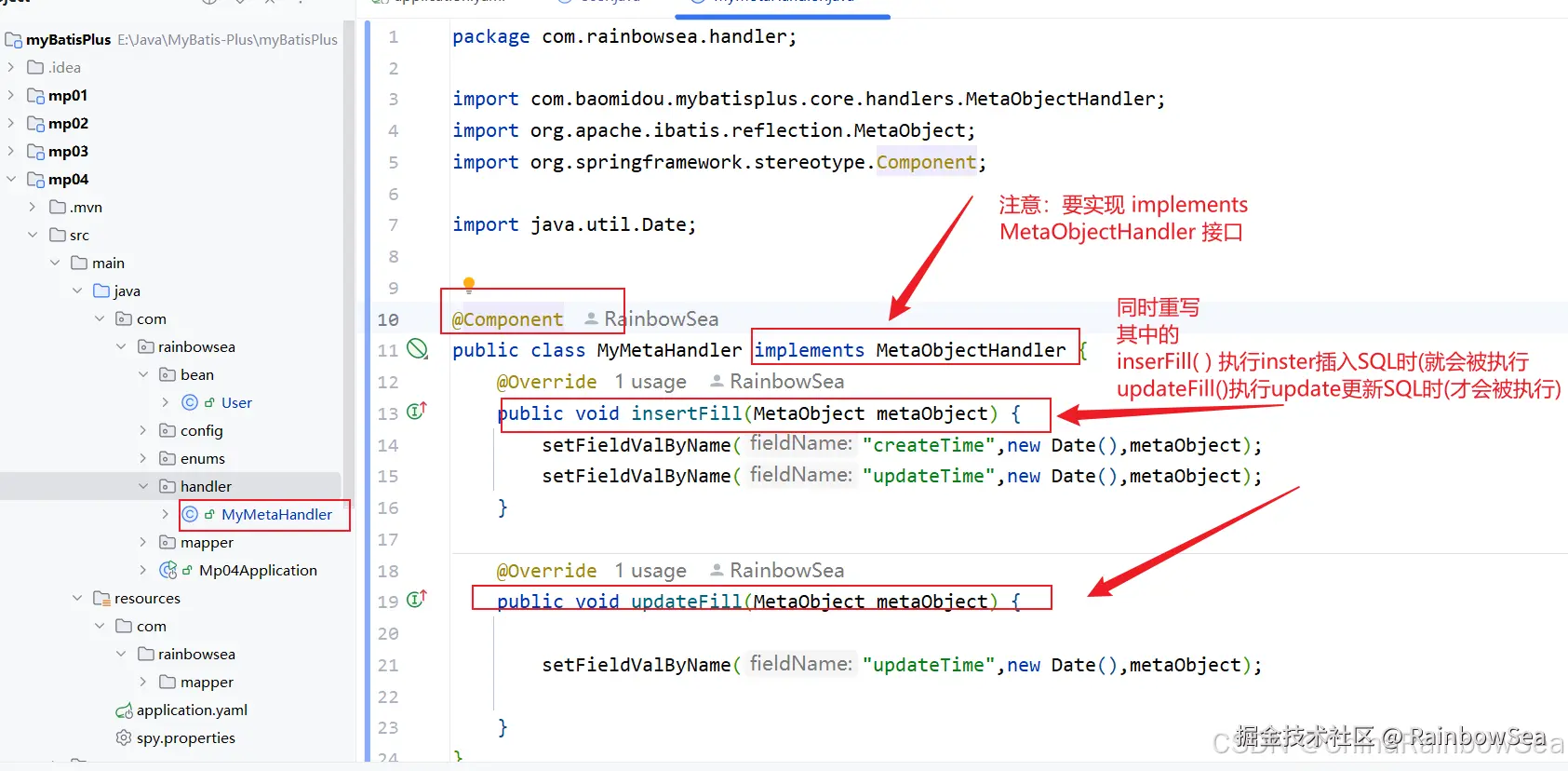1568x771 pixels.
Task: Click the .idea folder icon
Action: pyautogui.click(x=35, y=67)
